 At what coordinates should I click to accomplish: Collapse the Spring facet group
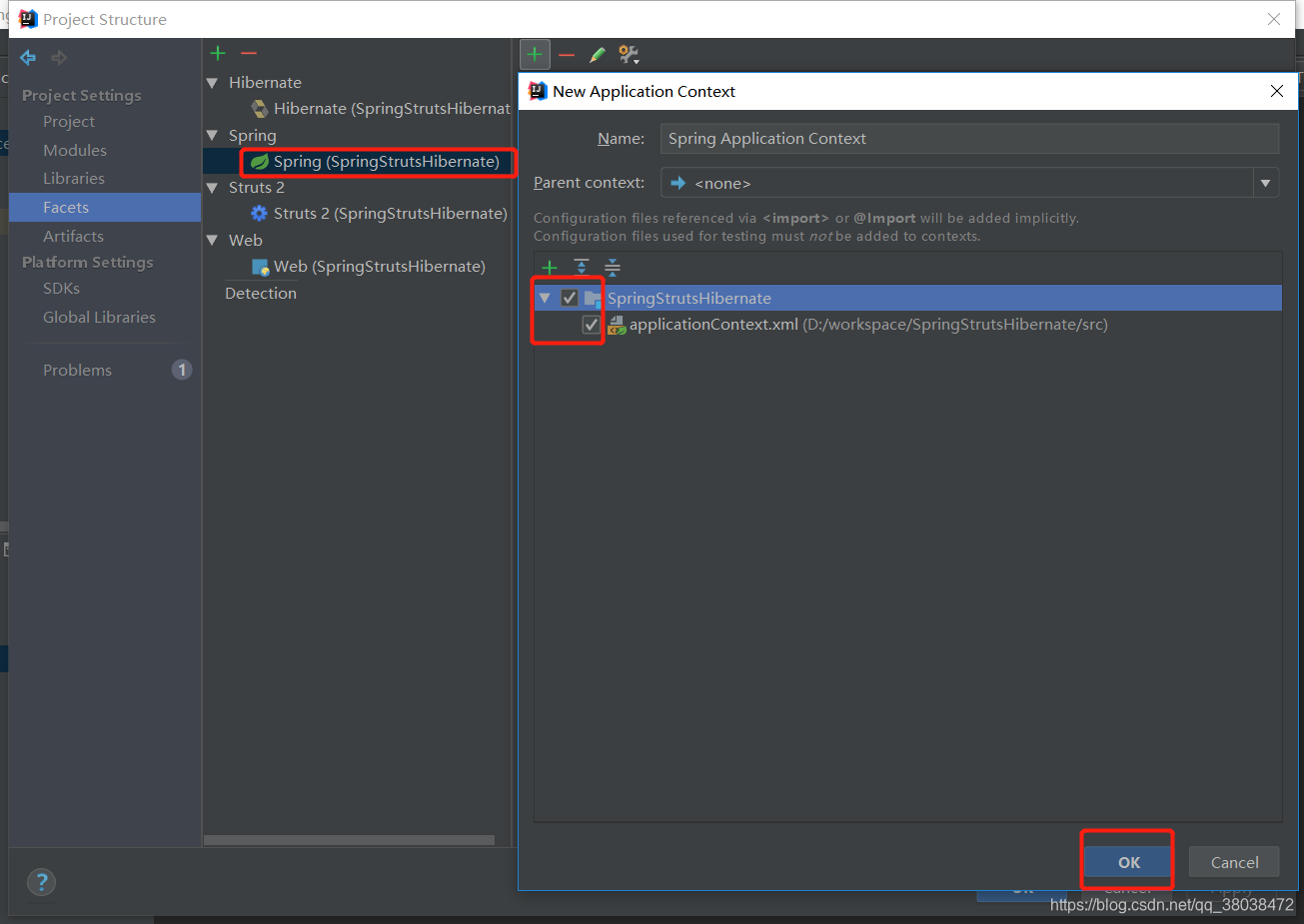tap(212, 135)
